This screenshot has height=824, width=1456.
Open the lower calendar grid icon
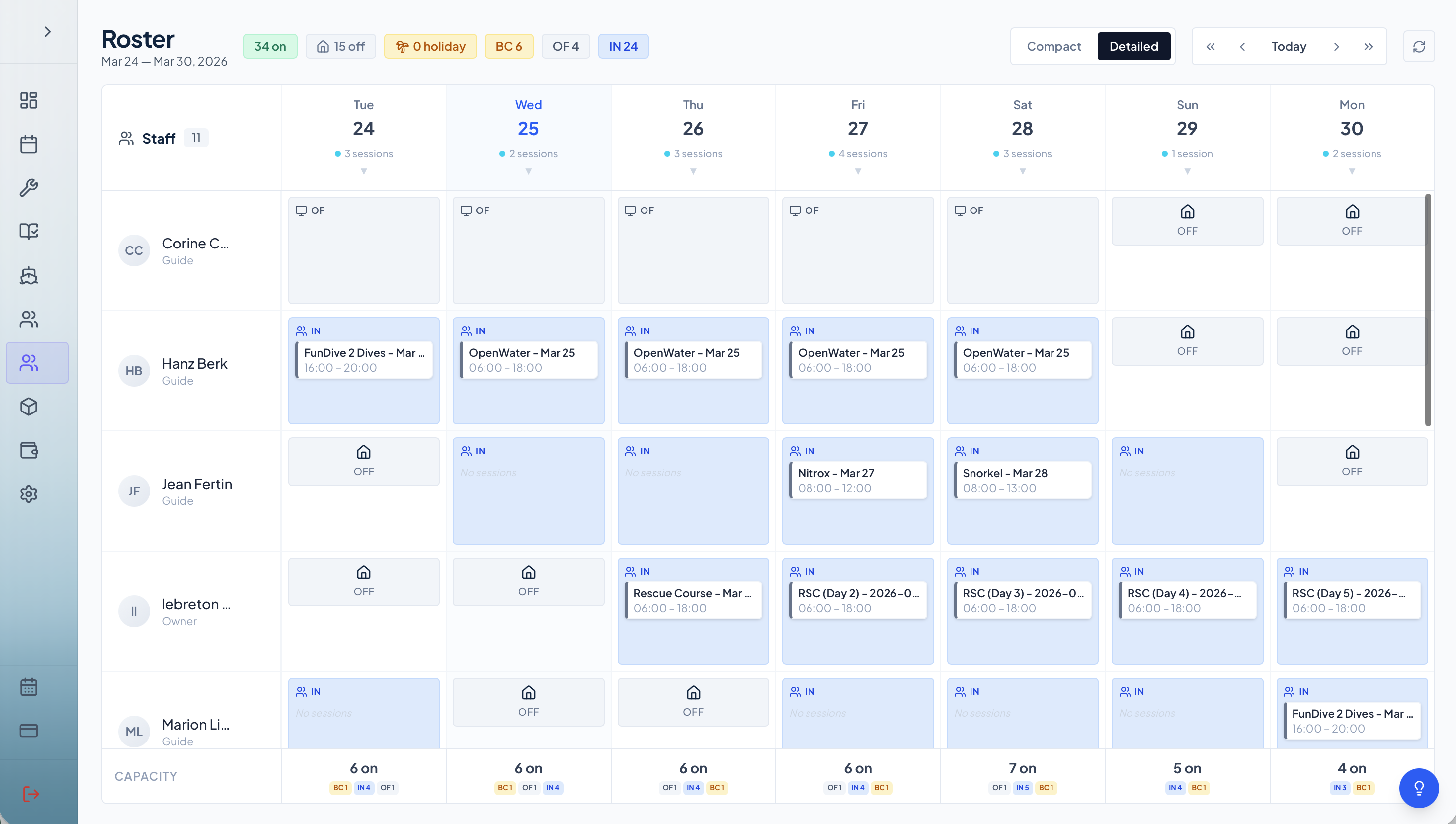click(29, 686)
